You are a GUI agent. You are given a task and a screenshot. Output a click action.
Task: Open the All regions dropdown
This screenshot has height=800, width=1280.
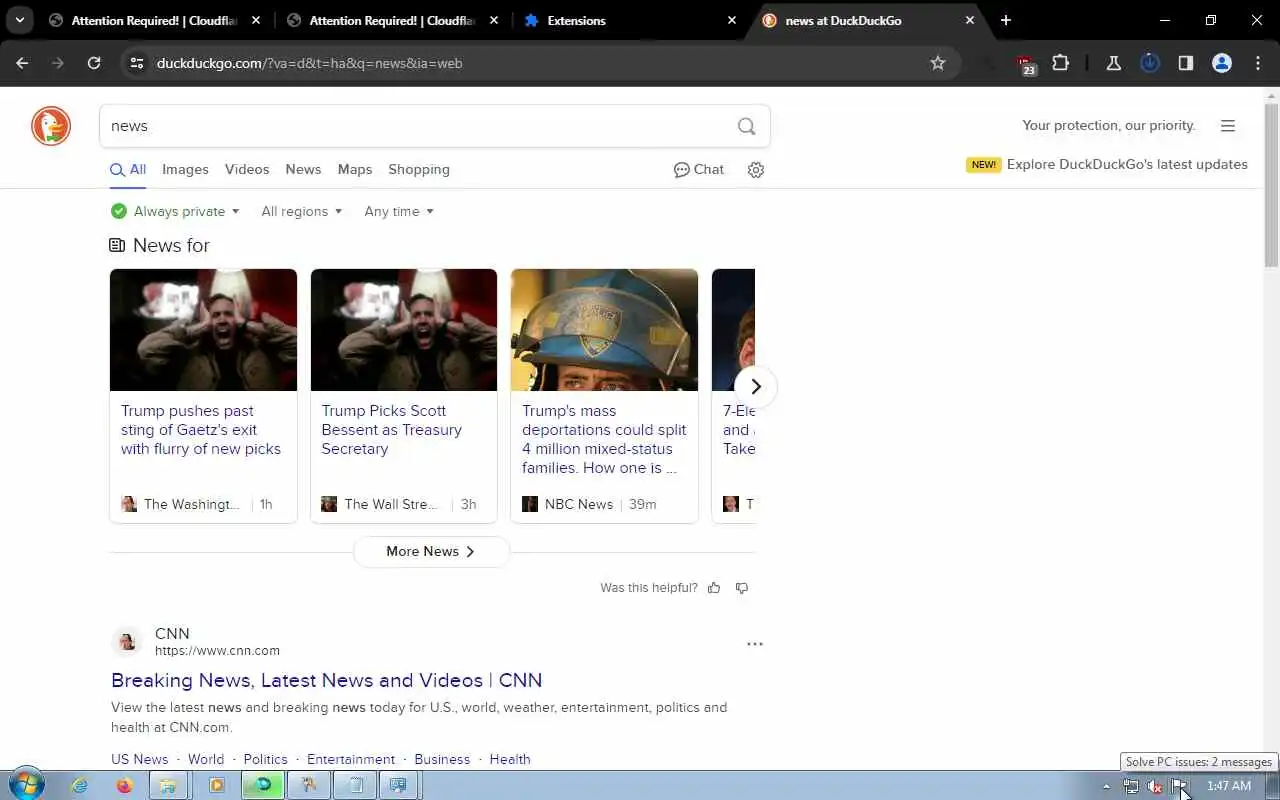coord(301,211)
